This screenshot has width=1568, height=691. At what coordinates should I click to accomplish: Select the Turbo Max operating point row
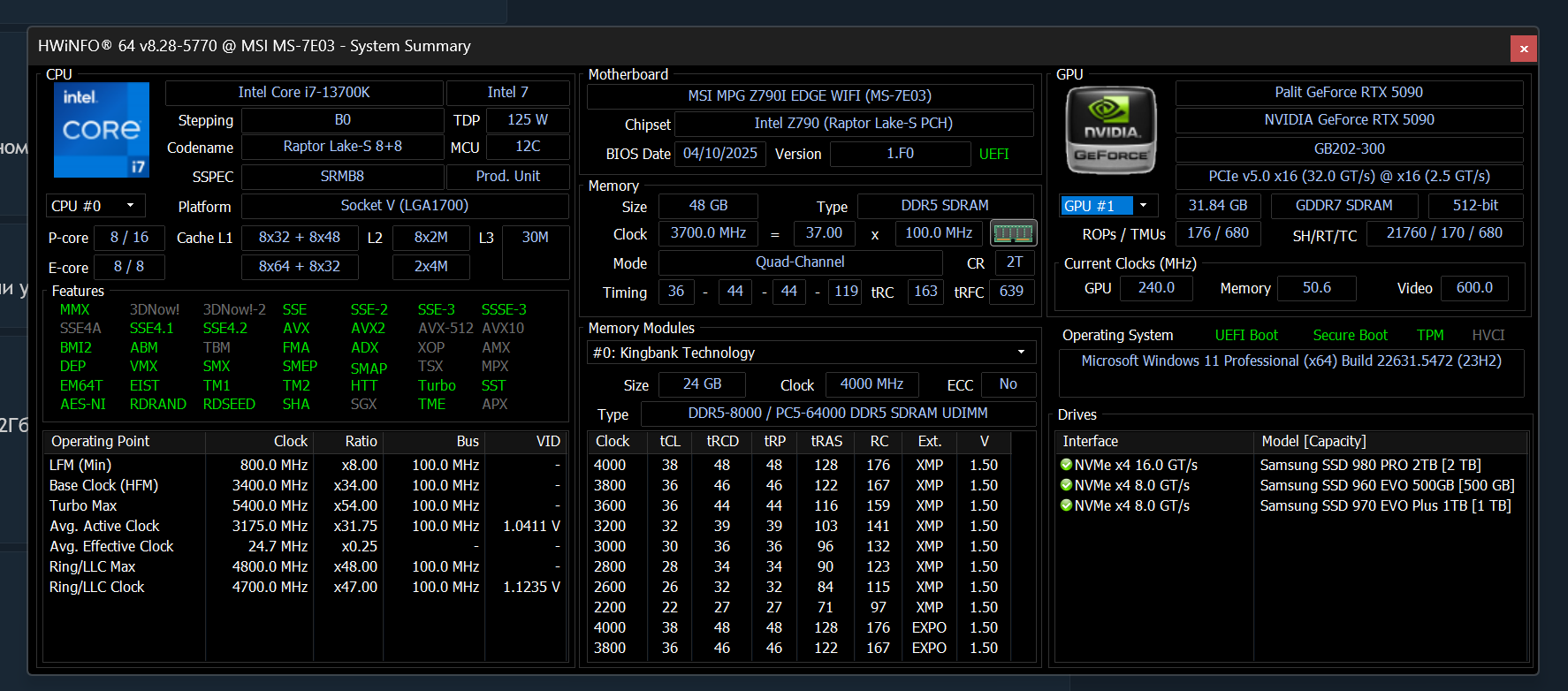click(83, 505)
